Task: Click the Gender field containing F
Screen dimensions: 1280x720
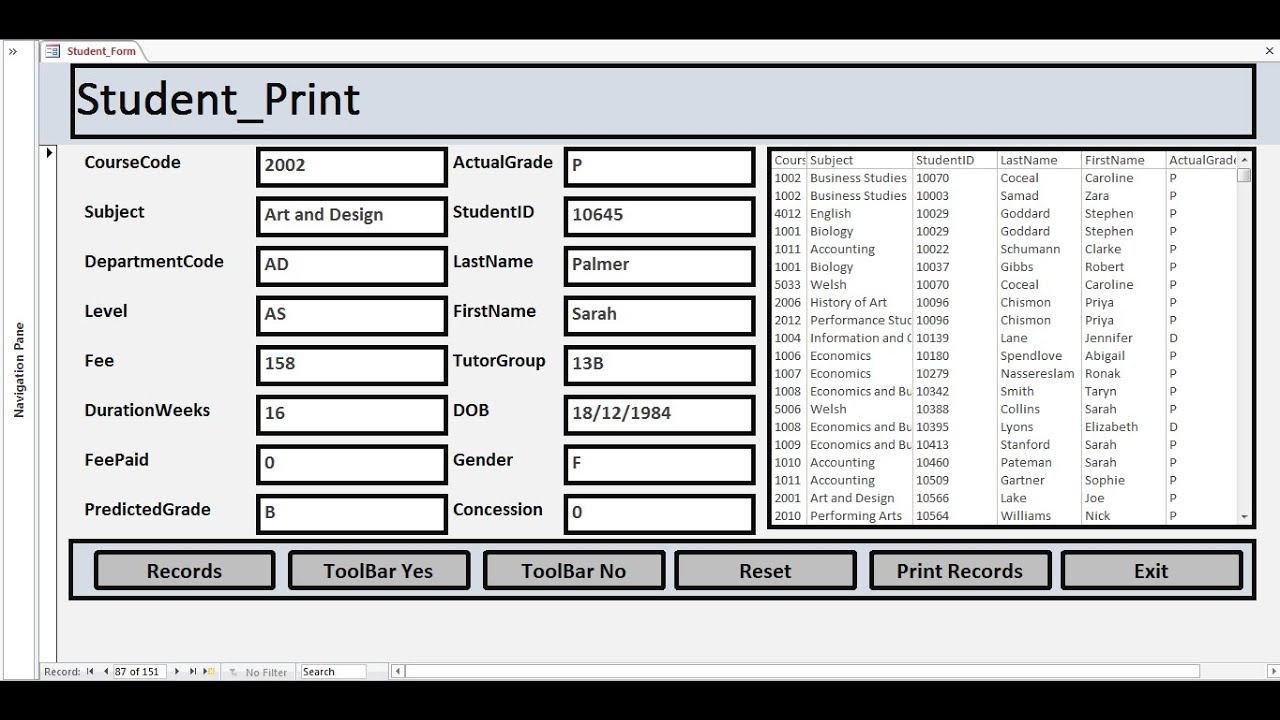Action: click(x=659, y=464)
